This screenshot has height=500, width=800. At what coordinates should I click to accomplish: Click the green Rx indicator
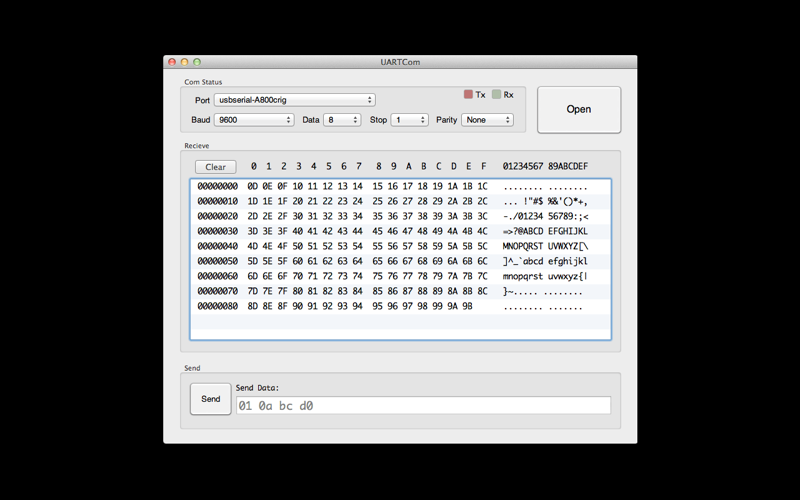pyautogui.click(x=497, y=95)
